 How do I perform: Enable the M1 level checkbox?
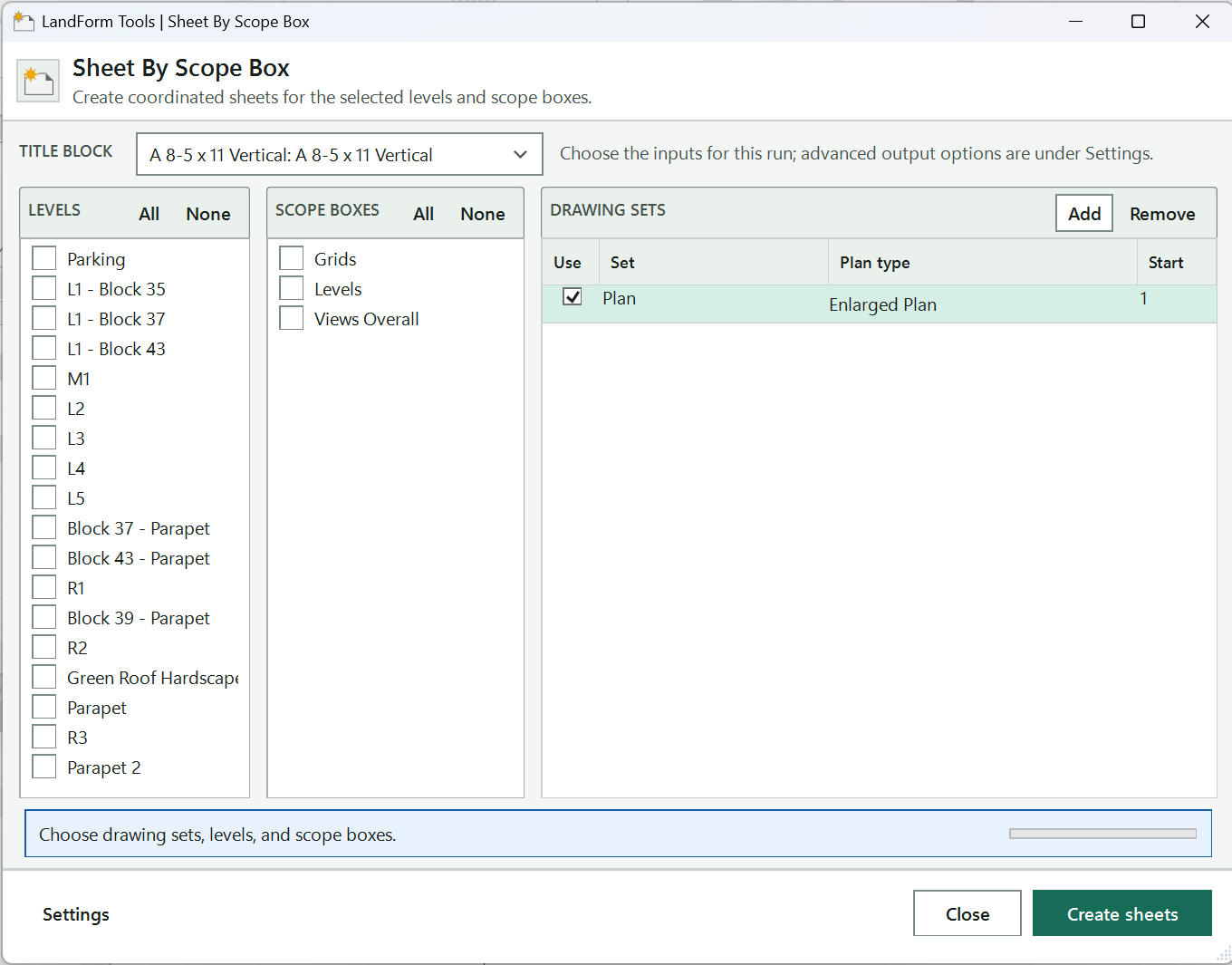tap(44, 378)
